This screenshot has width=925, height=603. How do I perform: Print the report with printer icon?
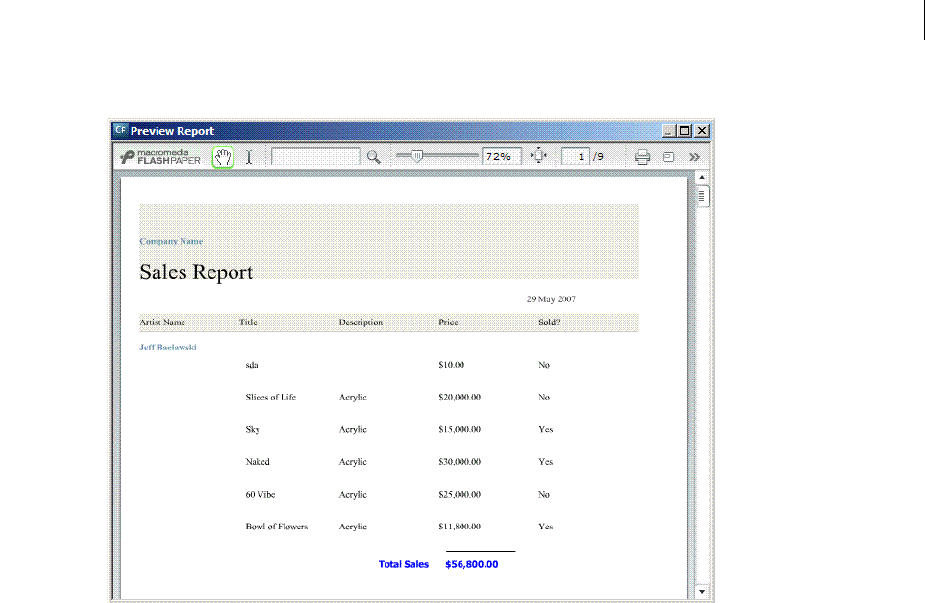click(x=642, y=157)
